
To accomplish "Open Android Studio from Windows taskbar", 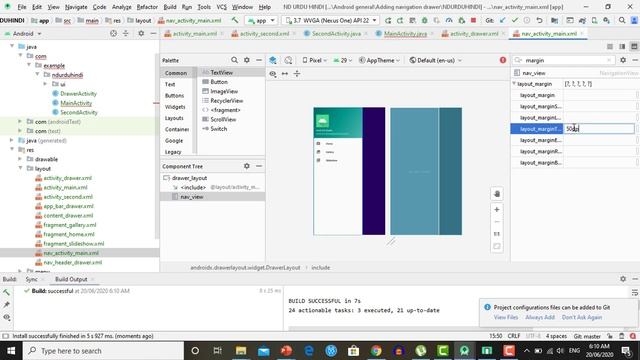I will [x=464, y=351].
